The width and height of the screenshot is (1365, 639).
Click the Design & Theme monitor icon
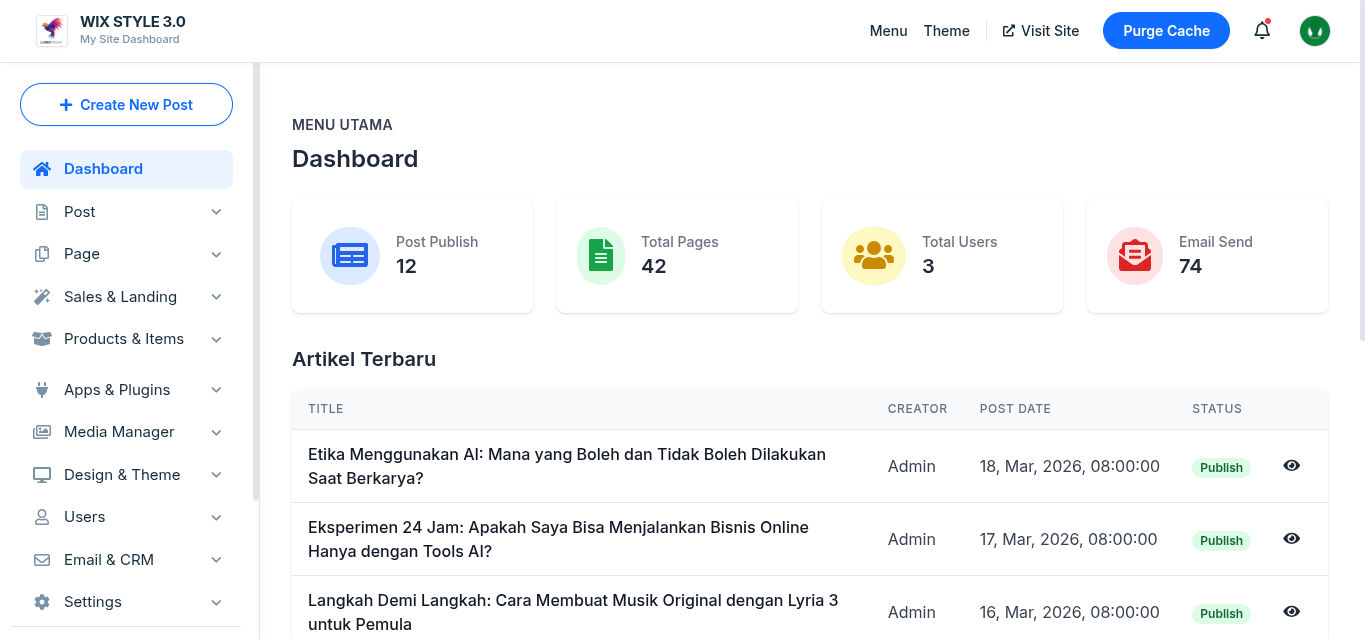click(x=42, y=475)
